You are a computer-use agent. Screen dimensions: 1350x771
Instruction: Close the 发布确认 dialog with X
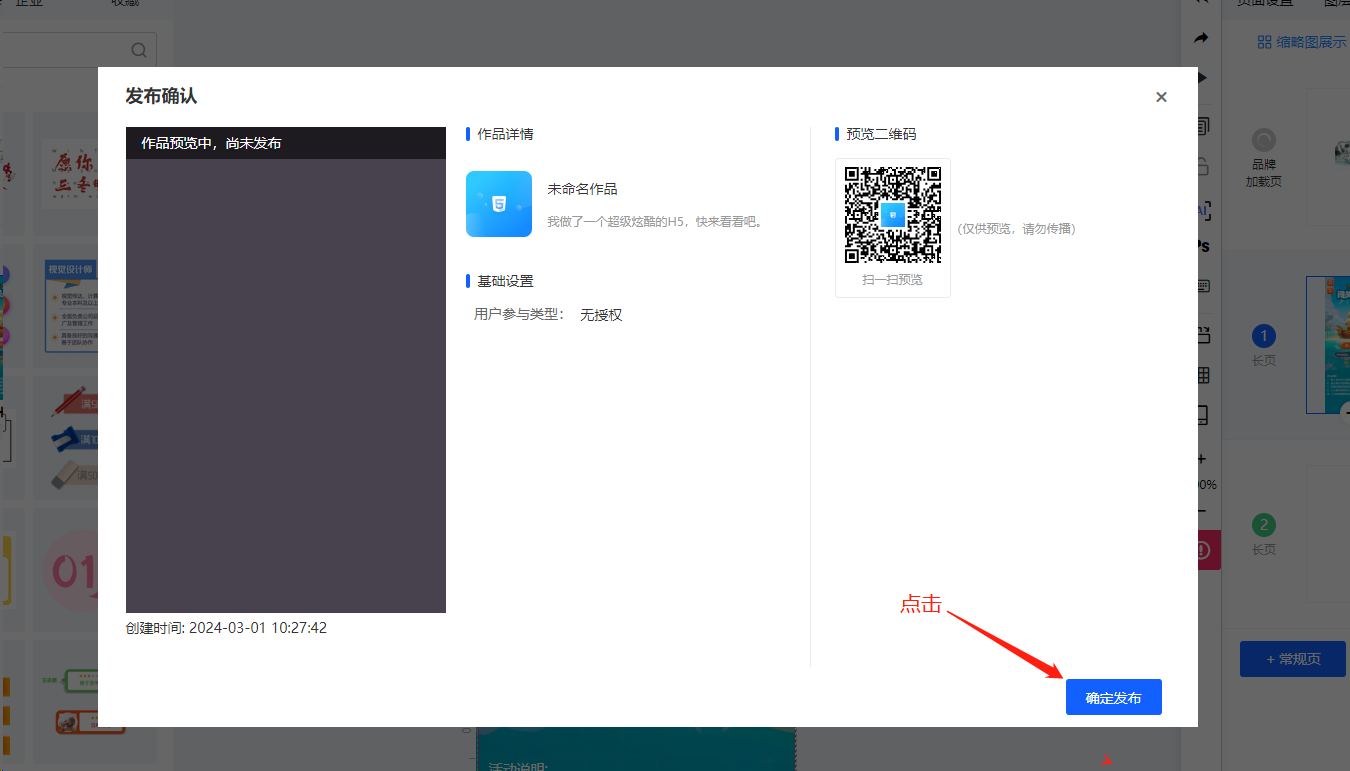pyautogui.click(x=1161, y=97)
